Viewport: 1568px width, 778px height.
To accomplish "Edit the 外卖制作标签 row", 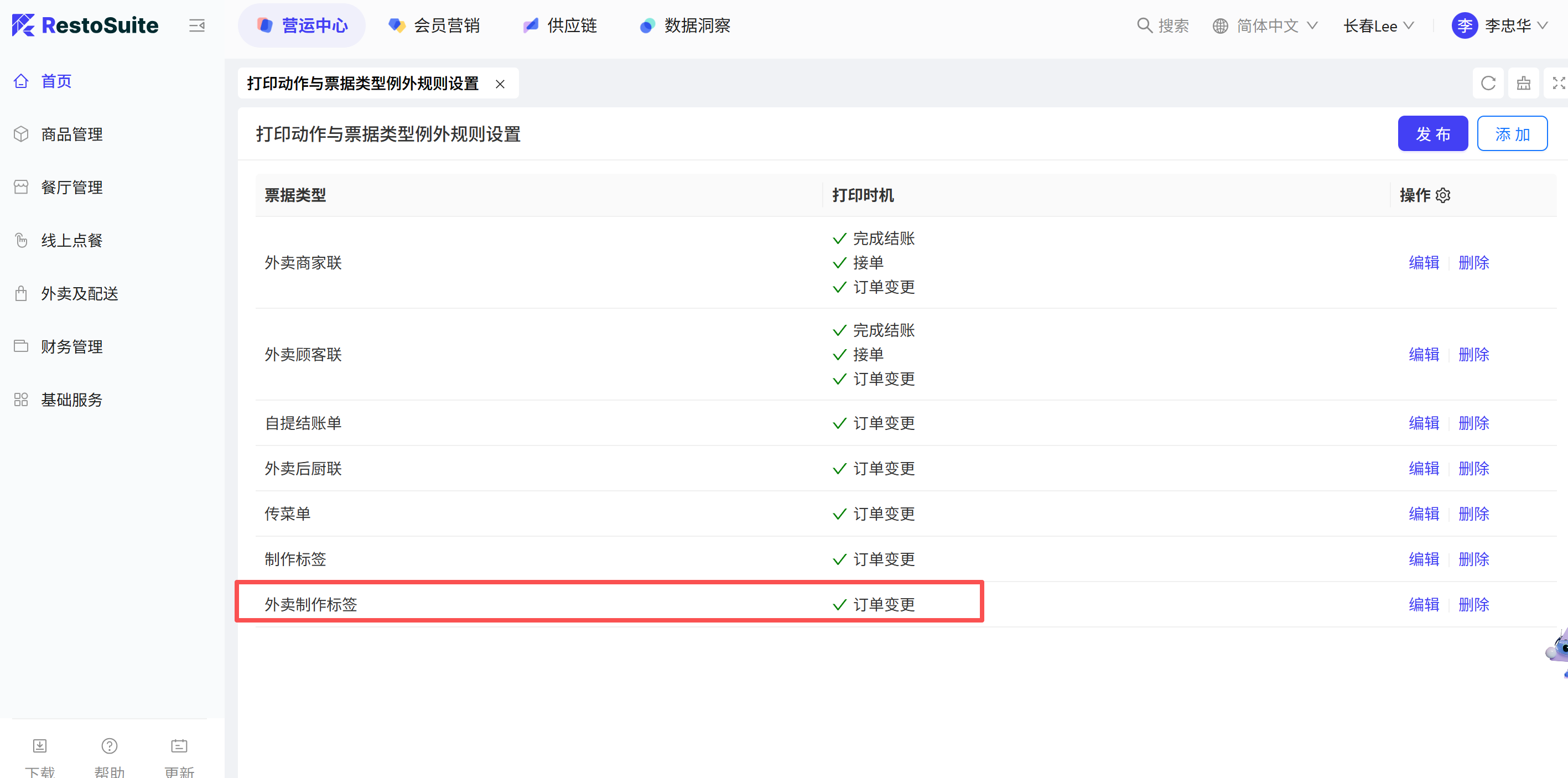I will point(1423,604).
